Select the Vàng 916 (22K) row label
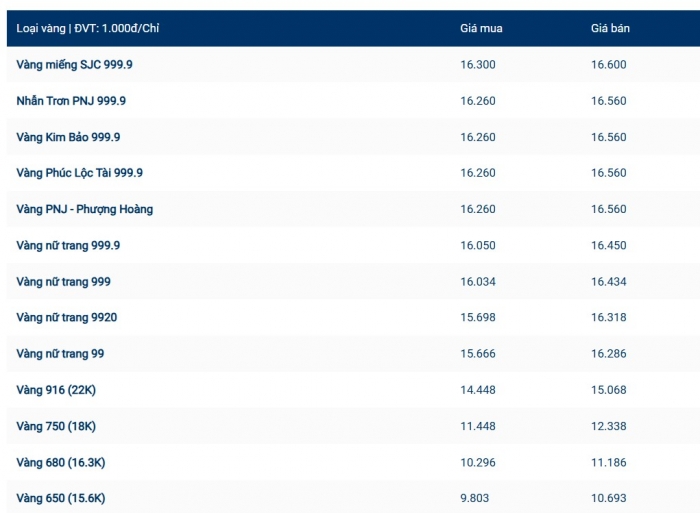The height and width of the screenshot is (513, 700). click(56, 390)
